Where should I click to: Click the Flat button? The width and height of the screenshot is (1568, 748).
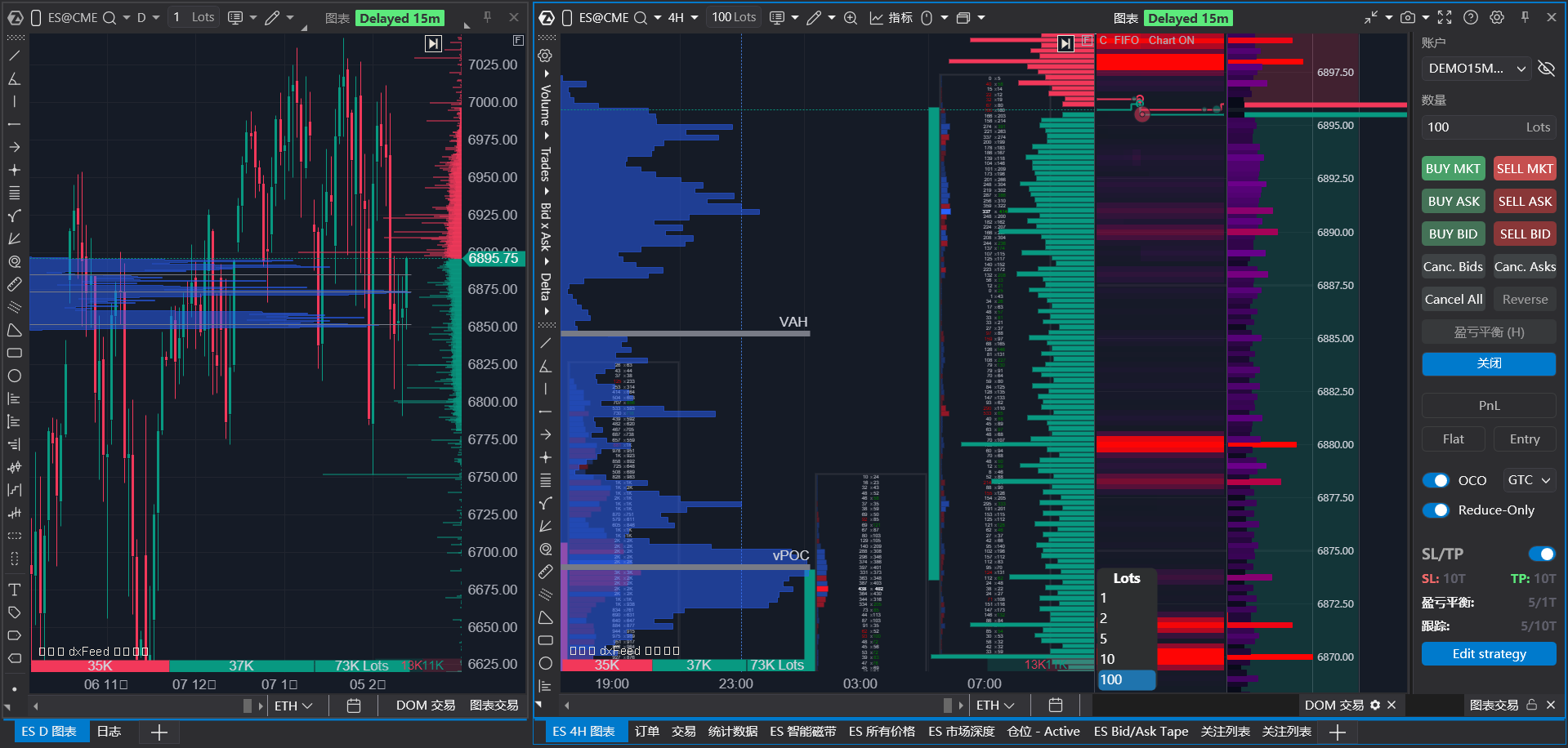pyautogui.click(x=1453, y=439)
